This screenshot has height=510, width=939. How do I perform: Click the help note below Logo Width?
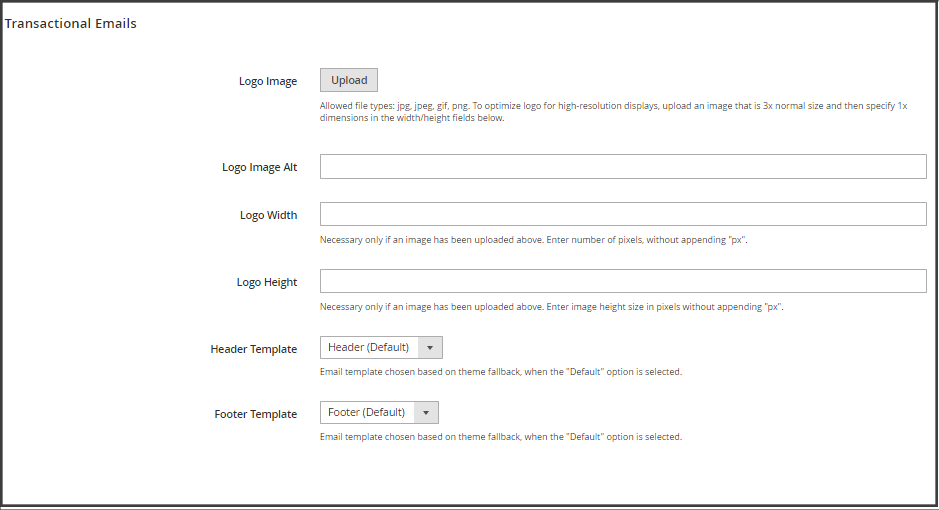point(533,240)
